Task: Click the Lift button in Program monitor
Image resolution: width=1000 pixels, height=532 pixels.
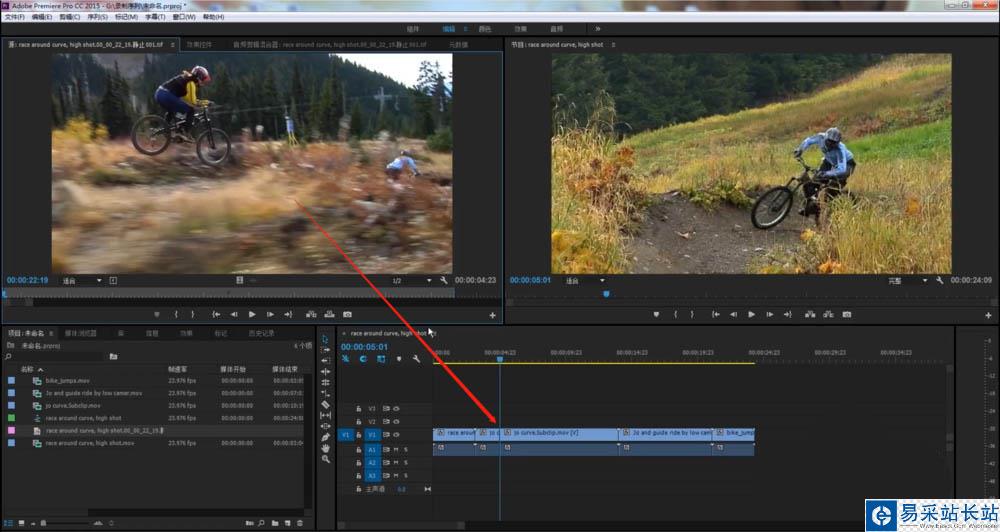Action: (x=810, y=314)
